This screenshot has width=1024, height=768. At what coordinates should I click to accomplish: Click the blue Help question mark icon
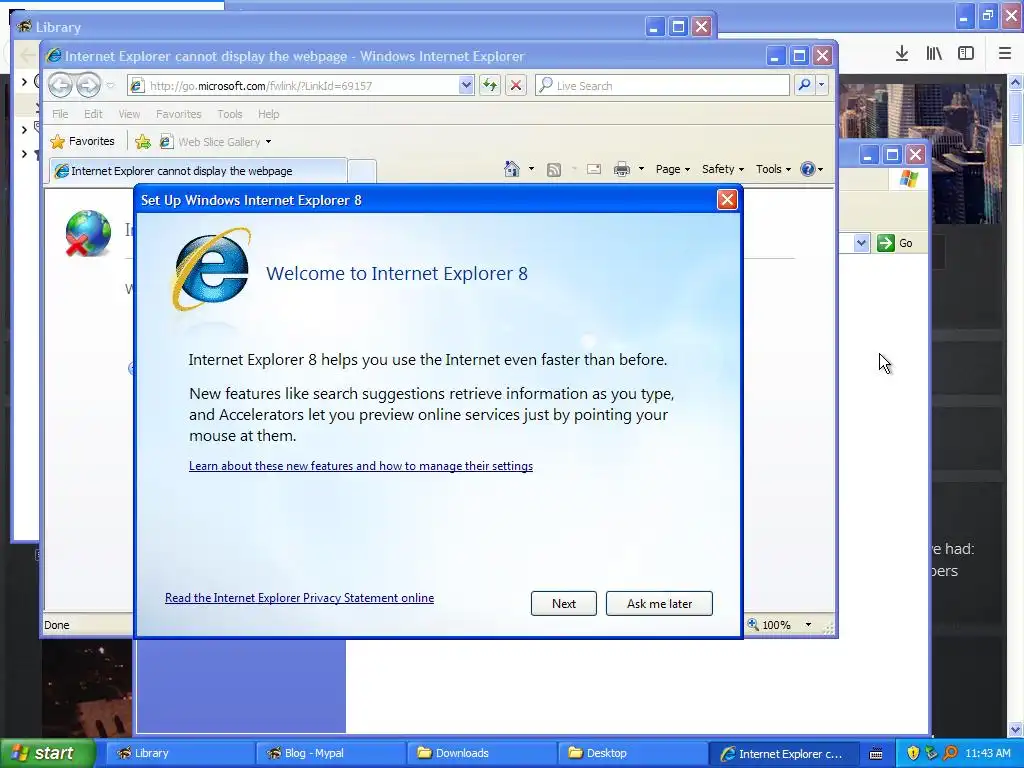(808, 169)
